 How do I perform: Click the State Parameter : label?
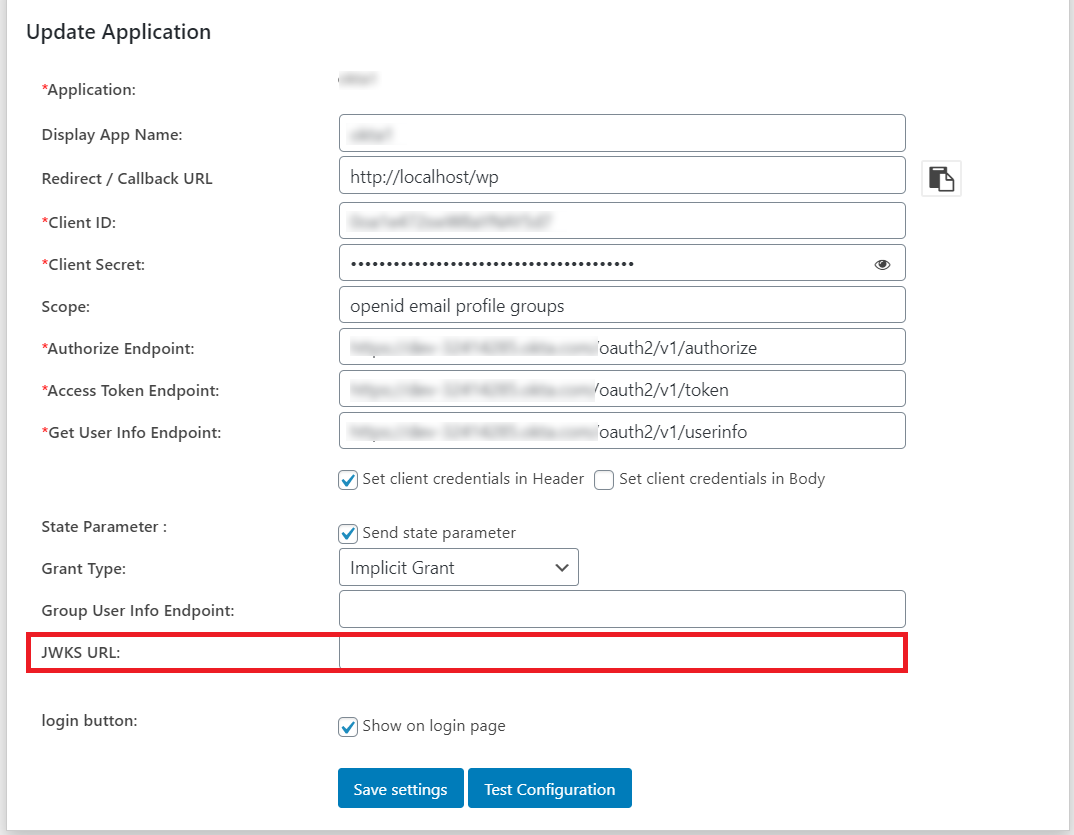point(104,527)
